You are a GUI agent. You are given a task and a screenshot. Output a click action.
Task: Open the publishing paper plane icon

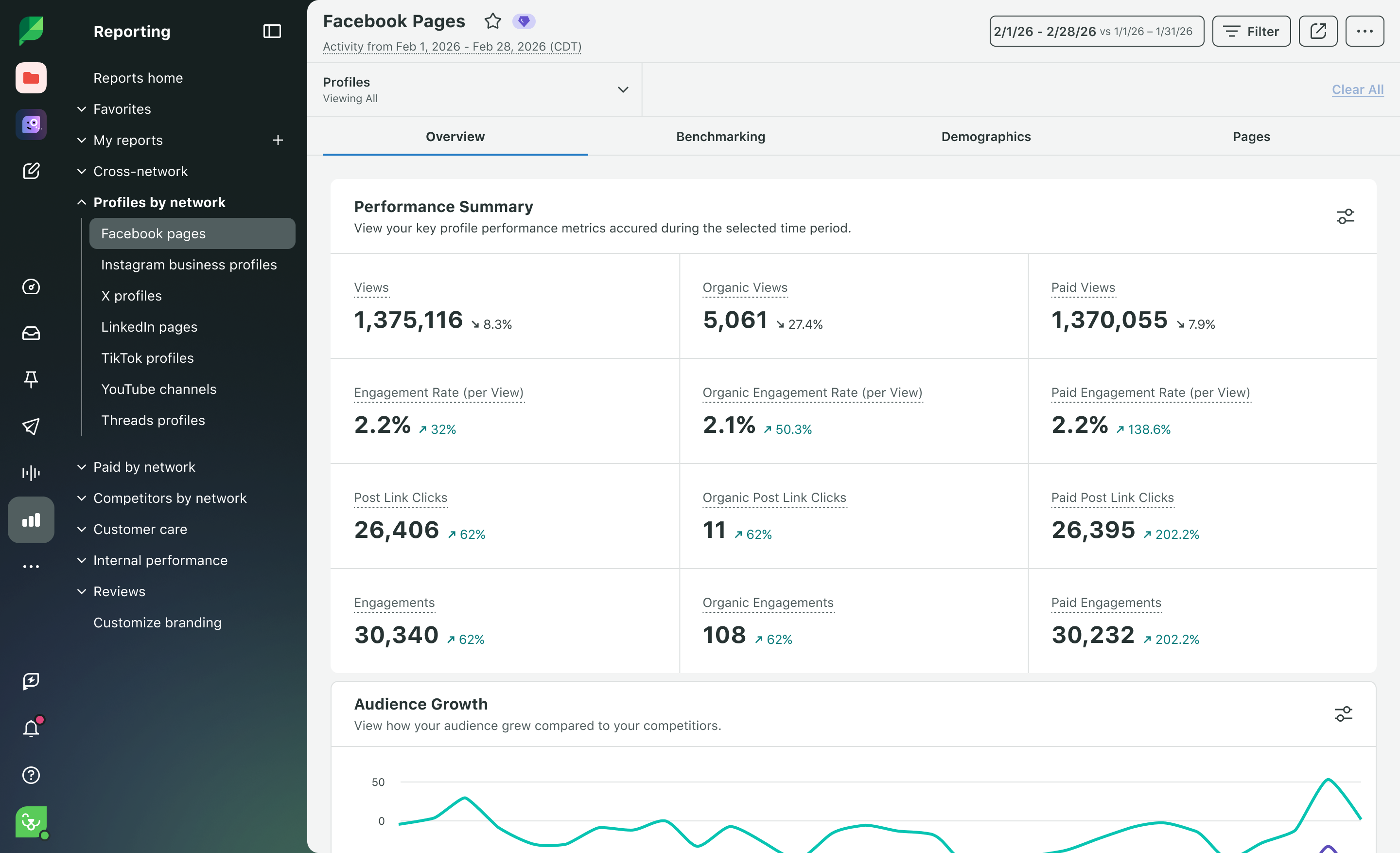[31, 426]
